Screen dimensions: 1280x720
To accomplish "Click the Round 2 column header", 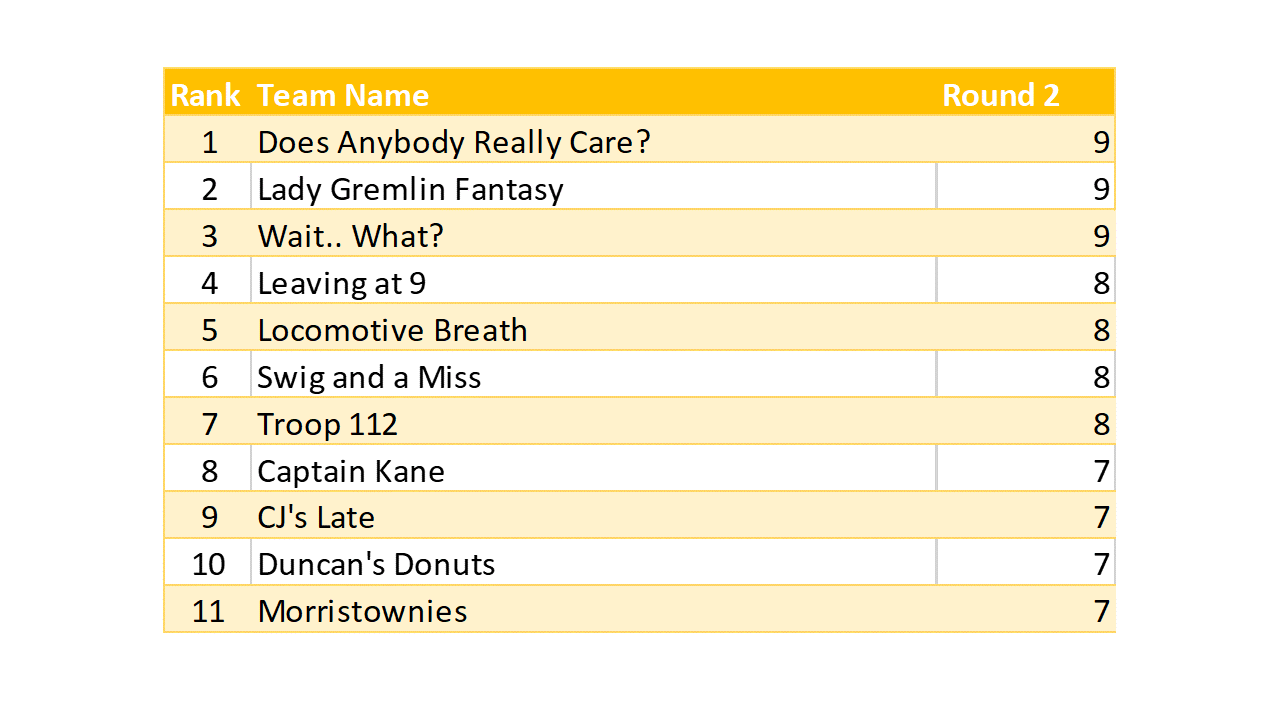I will coord(1000,95).
